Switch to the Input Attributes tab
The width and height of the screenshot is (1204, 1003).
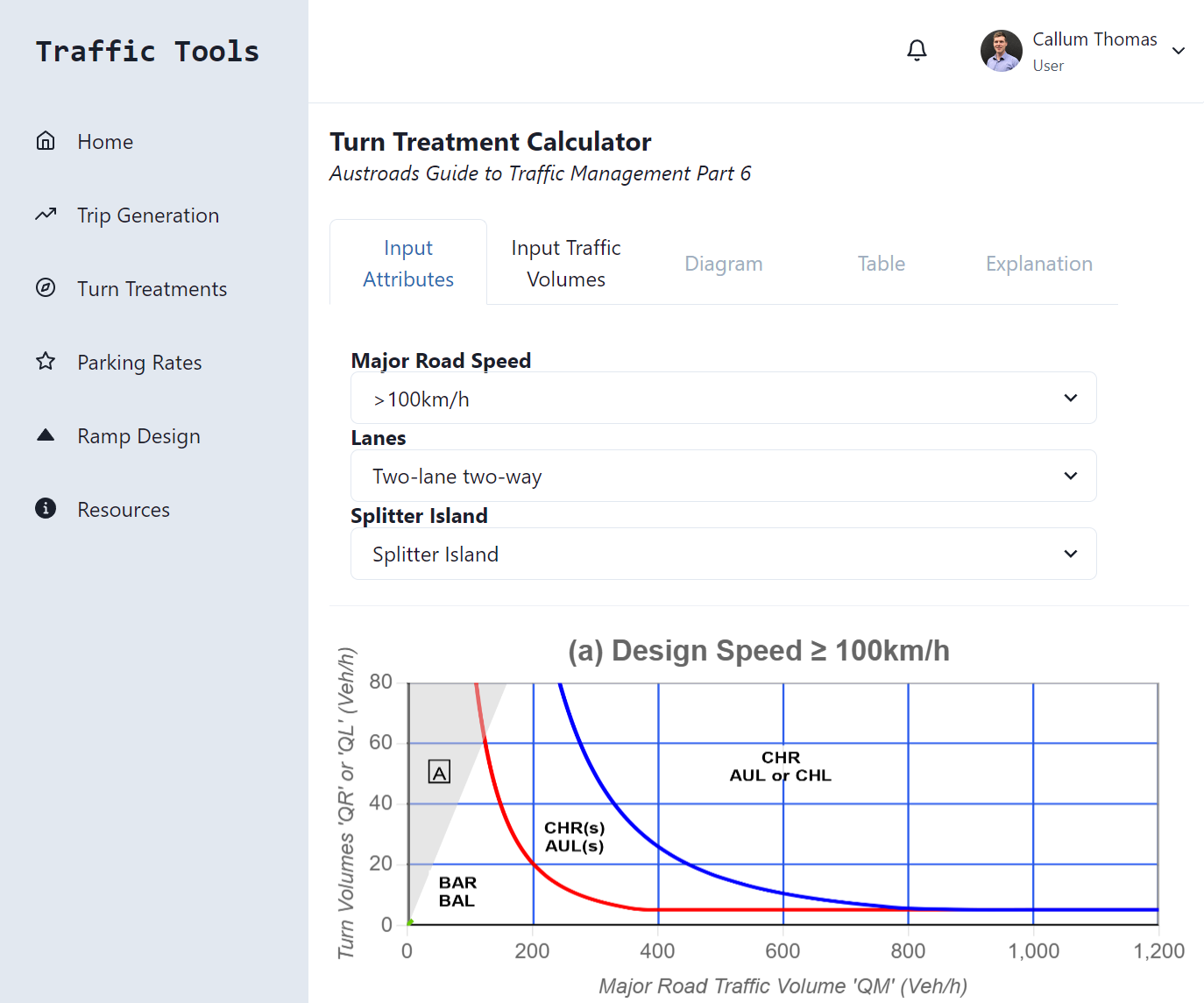tap(408, 263)
